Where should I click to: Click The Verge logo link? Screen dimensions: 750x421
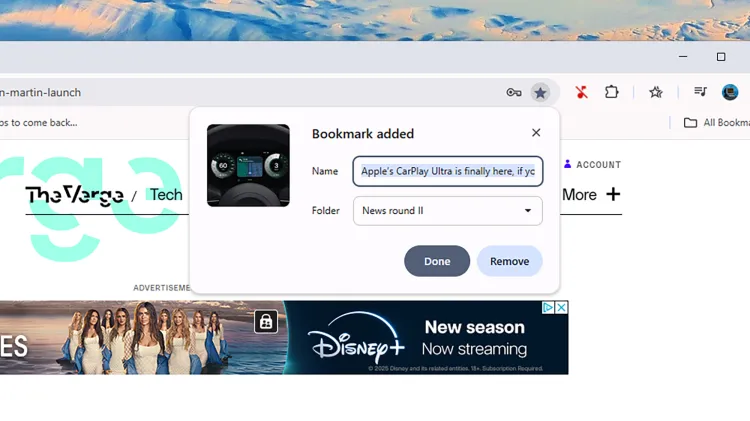coord(74,195)
